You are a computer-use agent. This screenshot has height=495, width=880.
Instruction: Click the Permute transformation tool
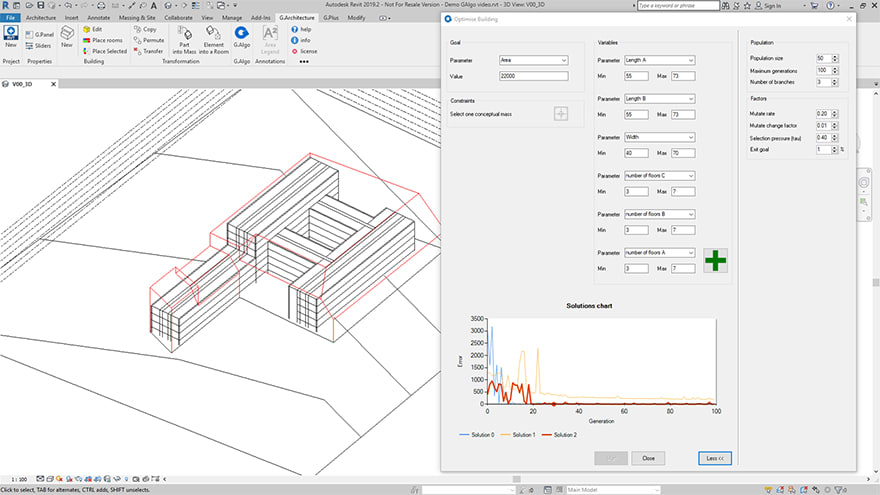[148, 40]
